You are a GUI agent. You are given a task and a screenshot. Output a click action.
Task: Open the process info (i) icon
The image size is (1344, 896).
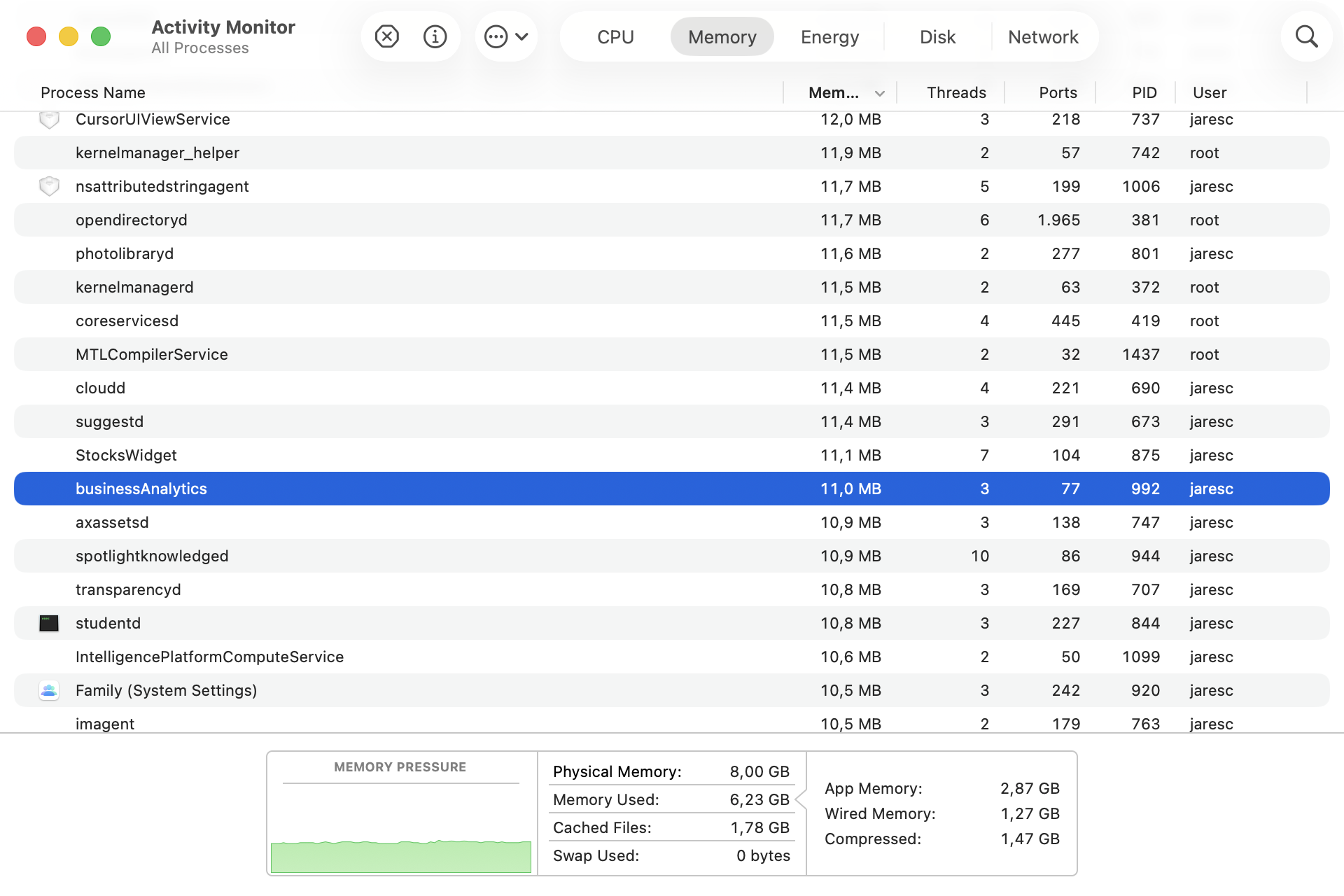click(435, 36)
